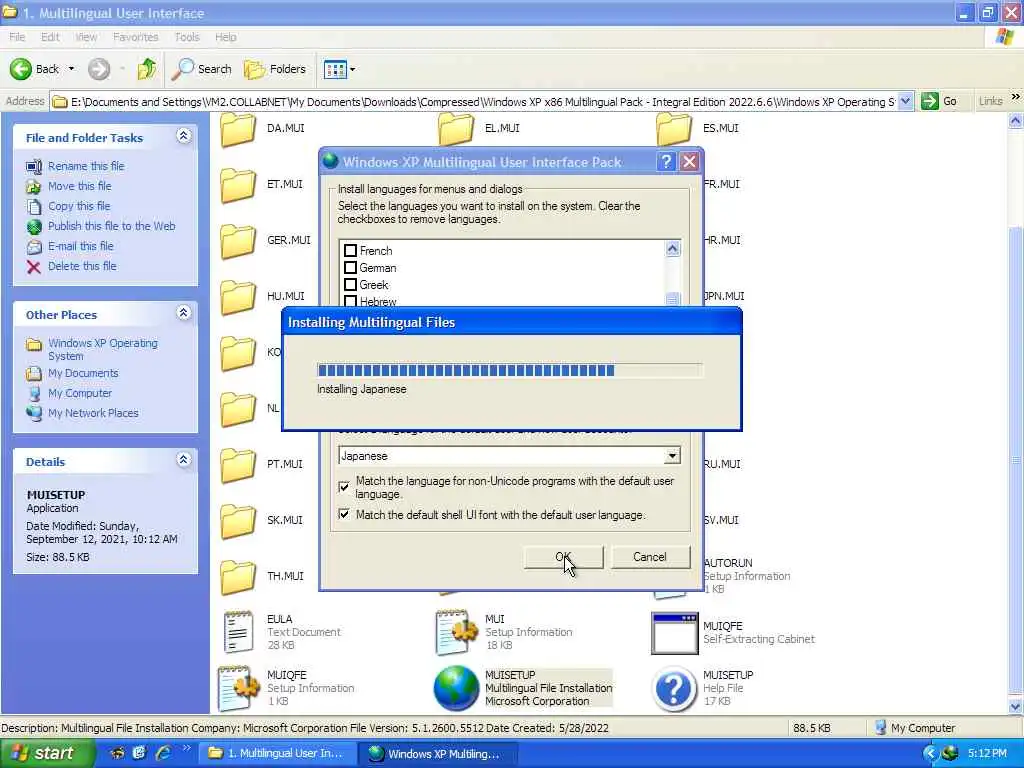Select the SK.MUI folder icon
The image size is (1024, 768).
click(238, 521)
